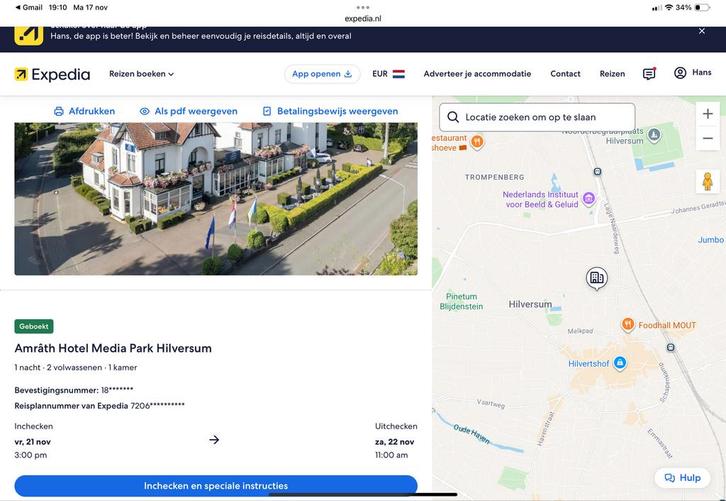This screenshot has width=726, height=501.
Task: Click the Bevestigingsnummer text
Action: (x=74, y=390)
